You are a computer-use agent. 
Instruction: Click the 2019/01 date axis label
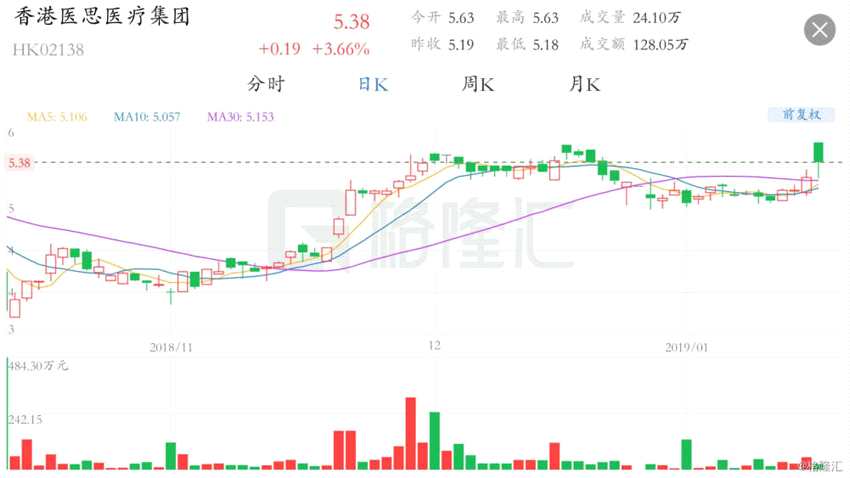[x=686, y=347]
